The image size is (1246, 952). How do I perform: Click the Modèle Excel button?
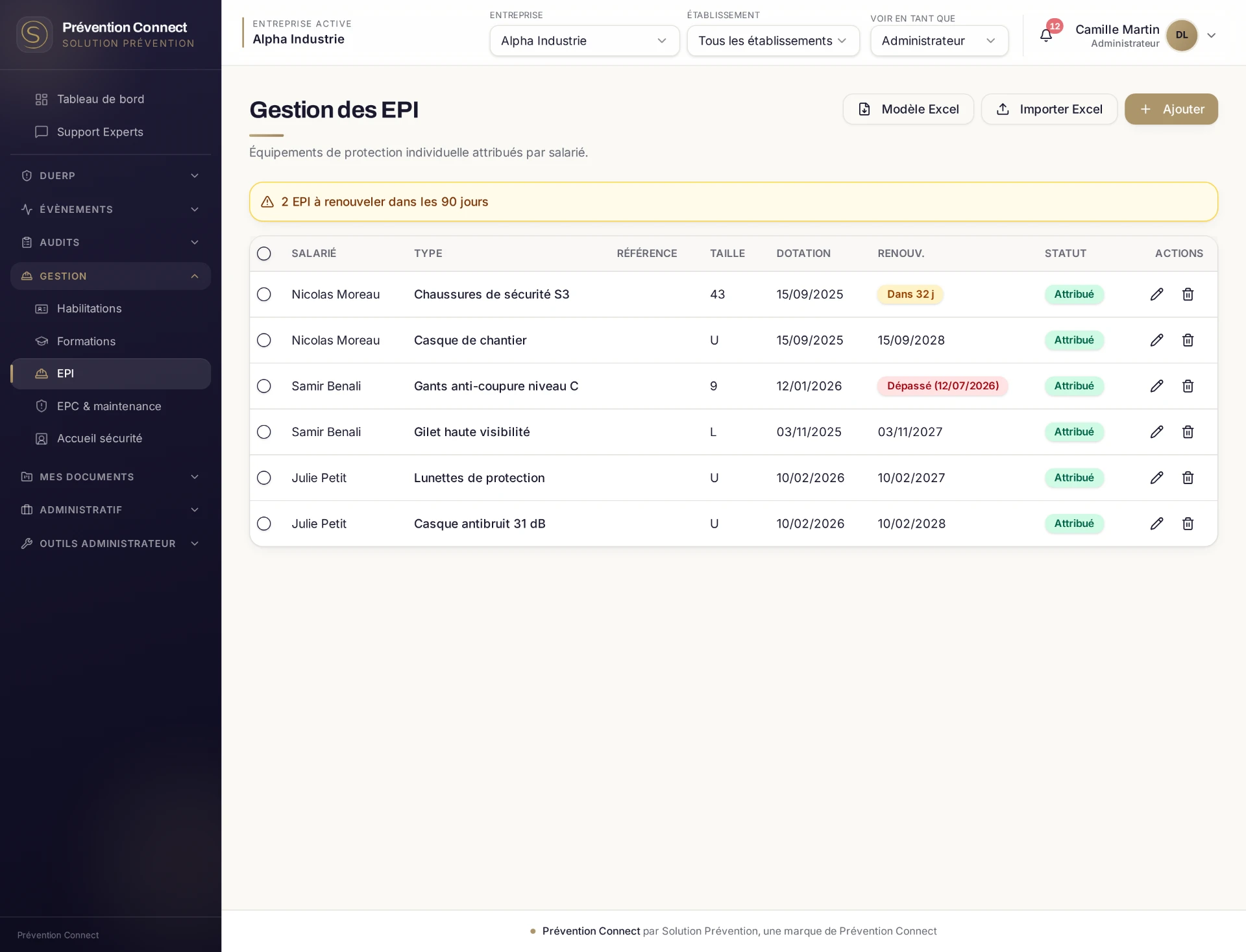coord(908,109)
